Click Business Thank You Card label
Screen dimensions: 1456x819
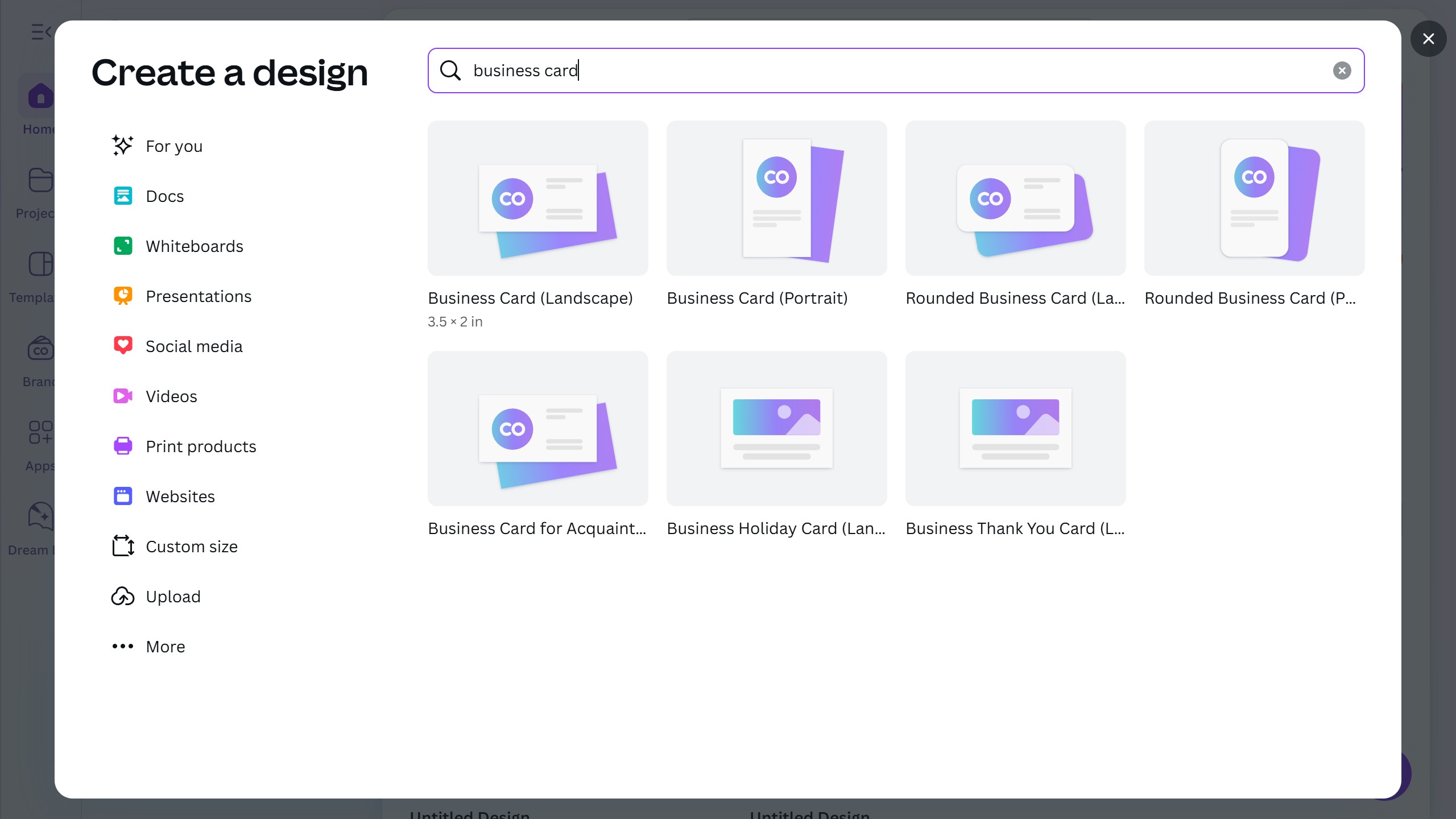[x=1015, y=528]
